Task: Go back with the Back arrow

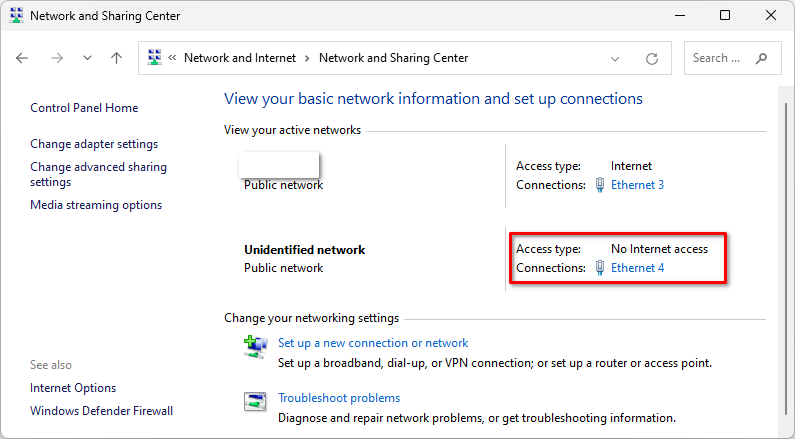Action: tap(22, 58)
